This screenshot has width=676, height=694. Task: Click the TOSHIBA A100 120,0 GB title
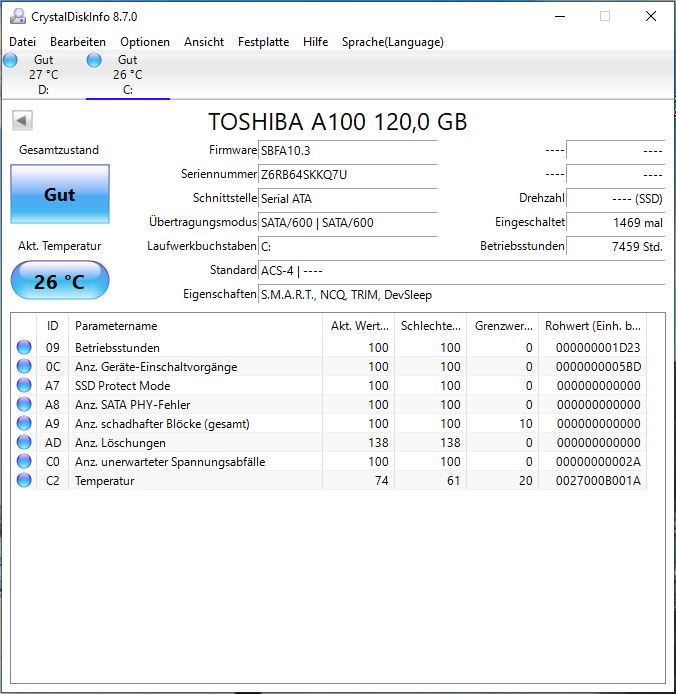coord(338,122)
